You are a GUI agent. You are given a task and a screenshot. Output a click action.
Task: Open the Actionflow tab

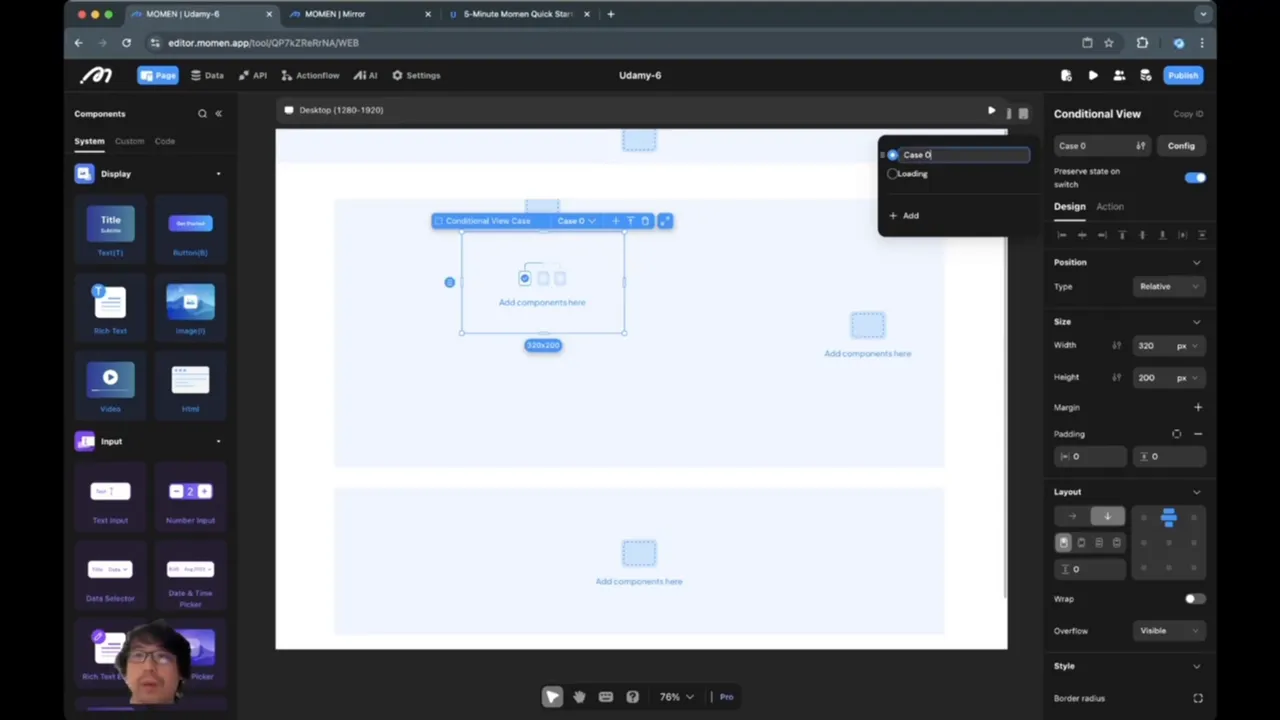(x=310, y=75)
